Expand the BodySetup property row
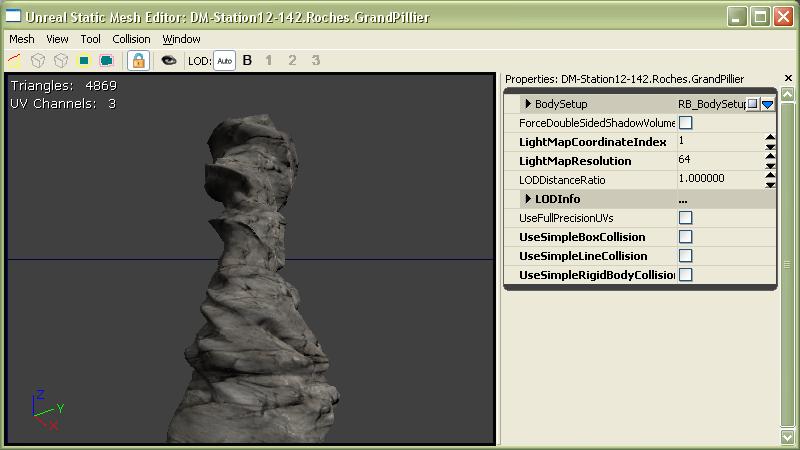 (528, 104)
